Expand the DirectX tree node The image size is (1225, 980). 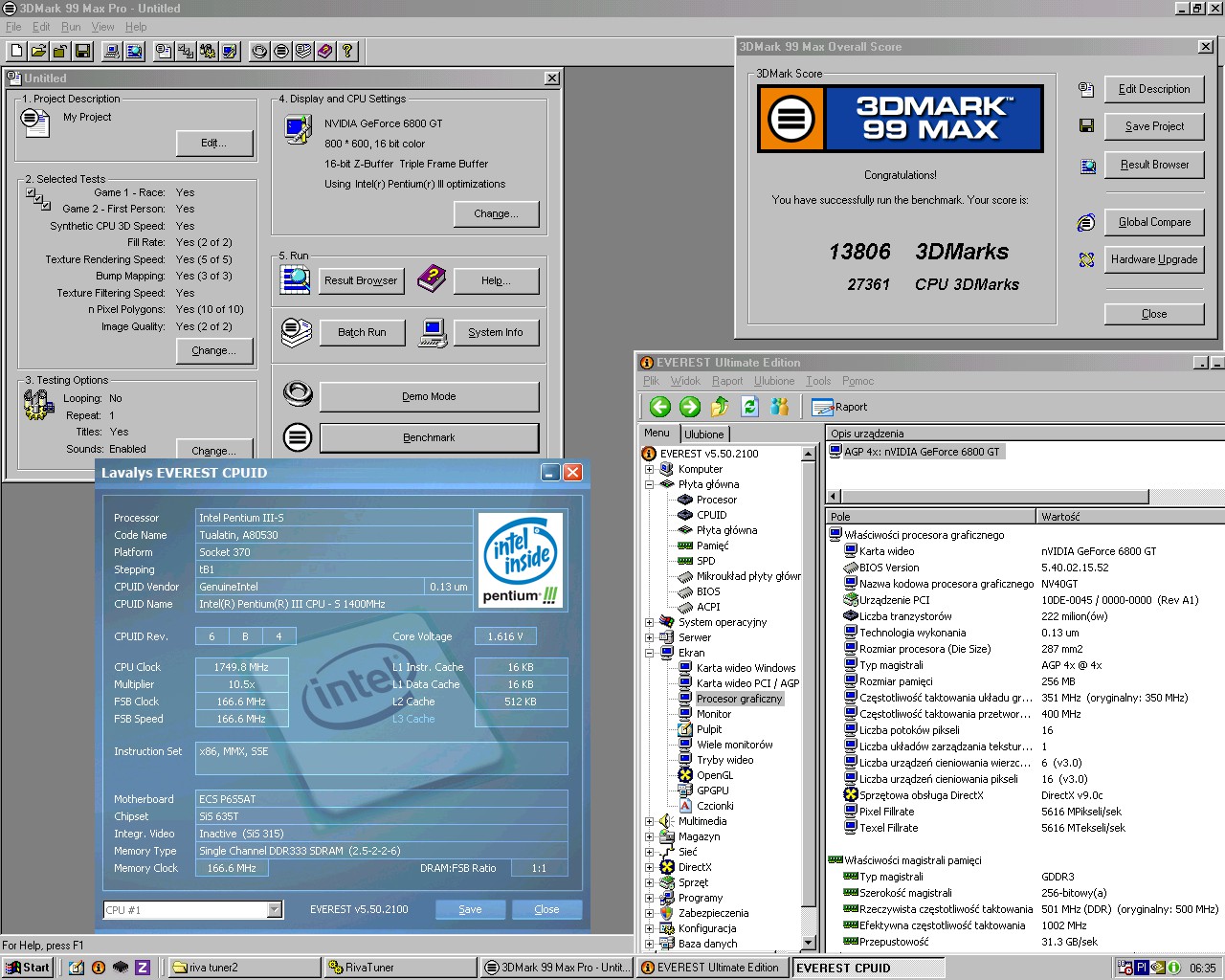pos(650,867)
